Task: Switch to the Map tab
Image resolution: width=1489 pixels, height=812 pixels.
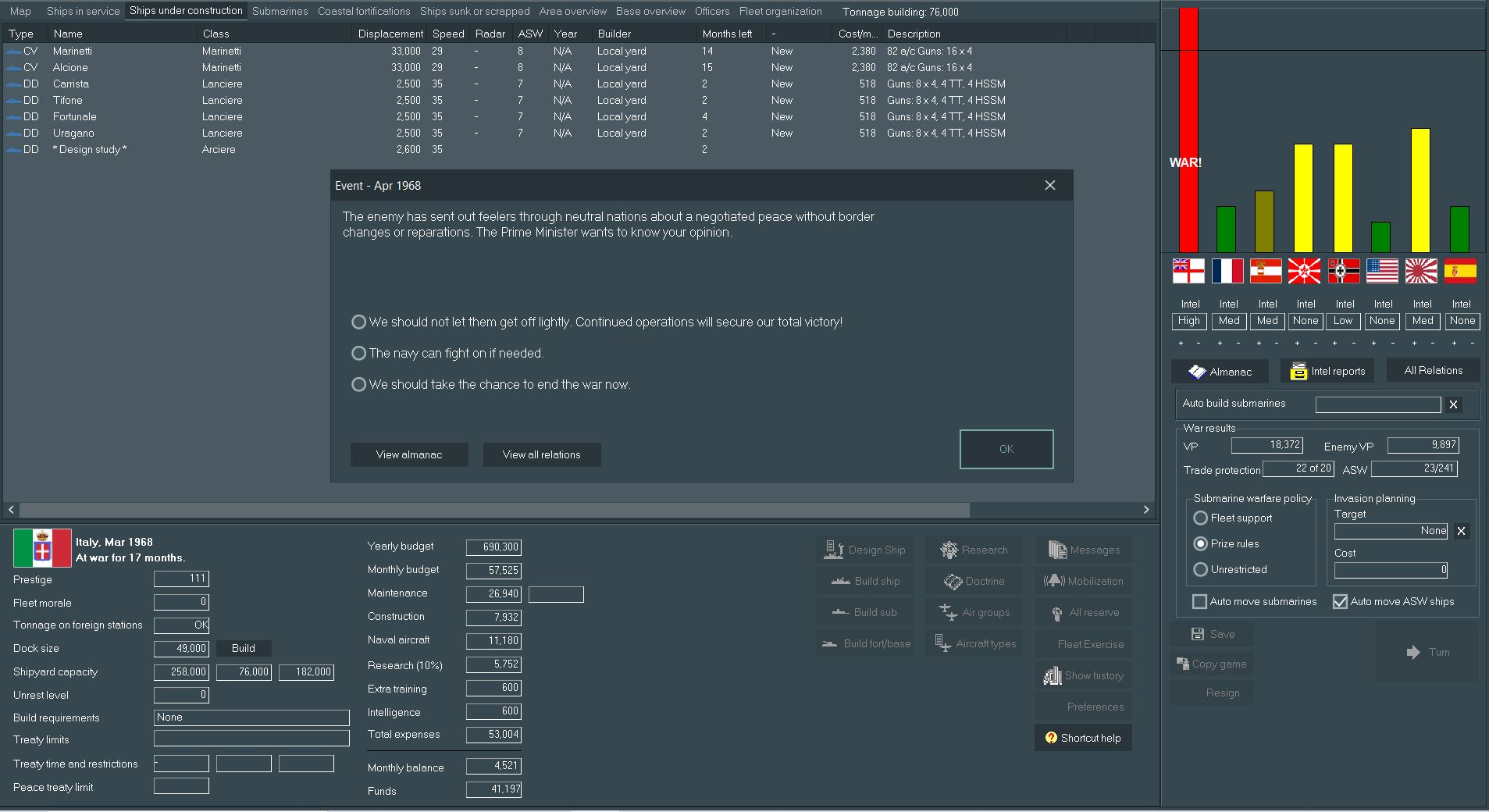Action: 20,11
